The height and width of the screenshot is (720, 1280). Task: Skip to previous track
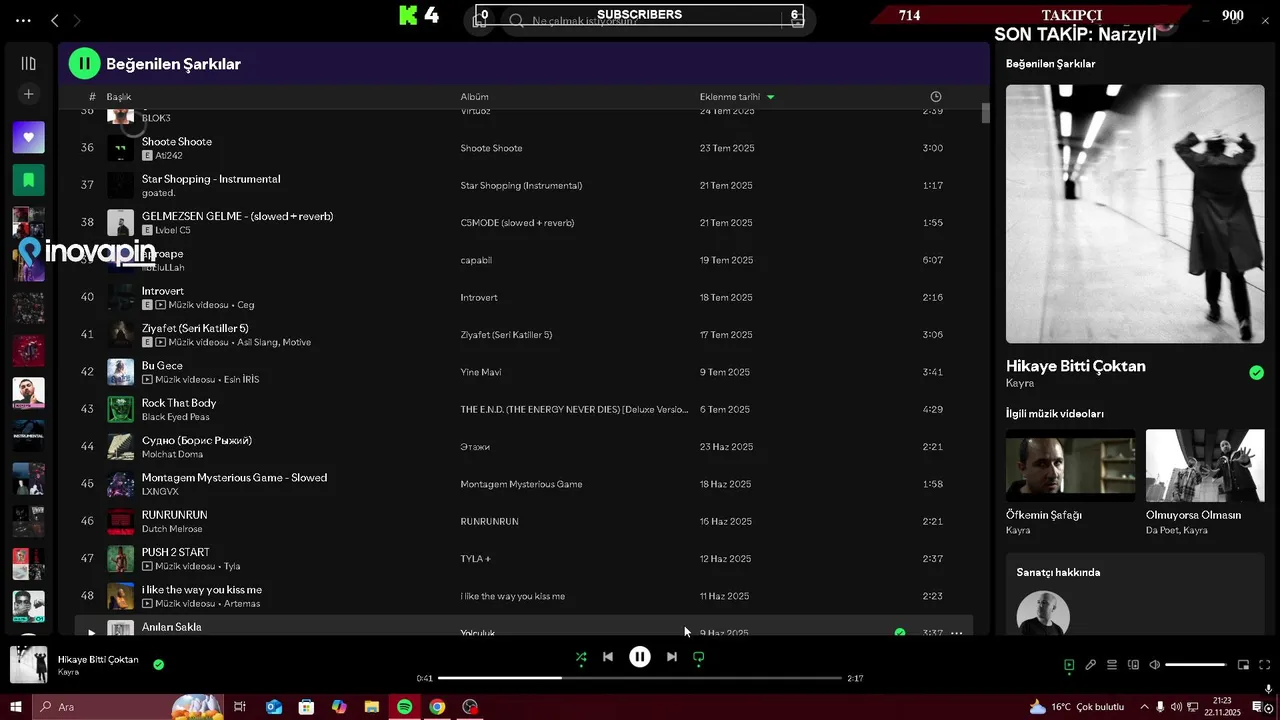pyautogui.click(x=608, y=657)
